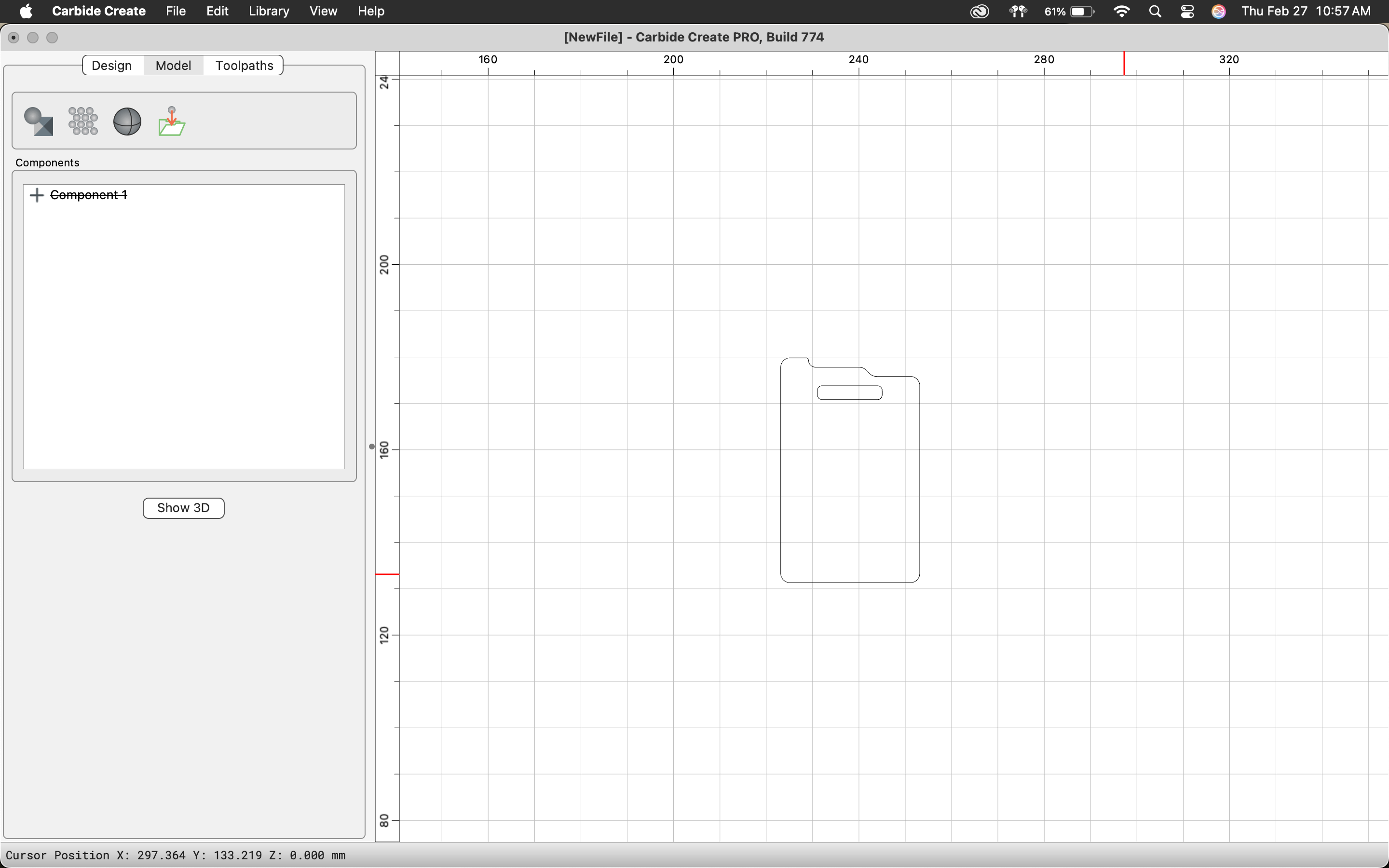Select Component 1 in the components list
The image size is (1389, 868).
89,195
